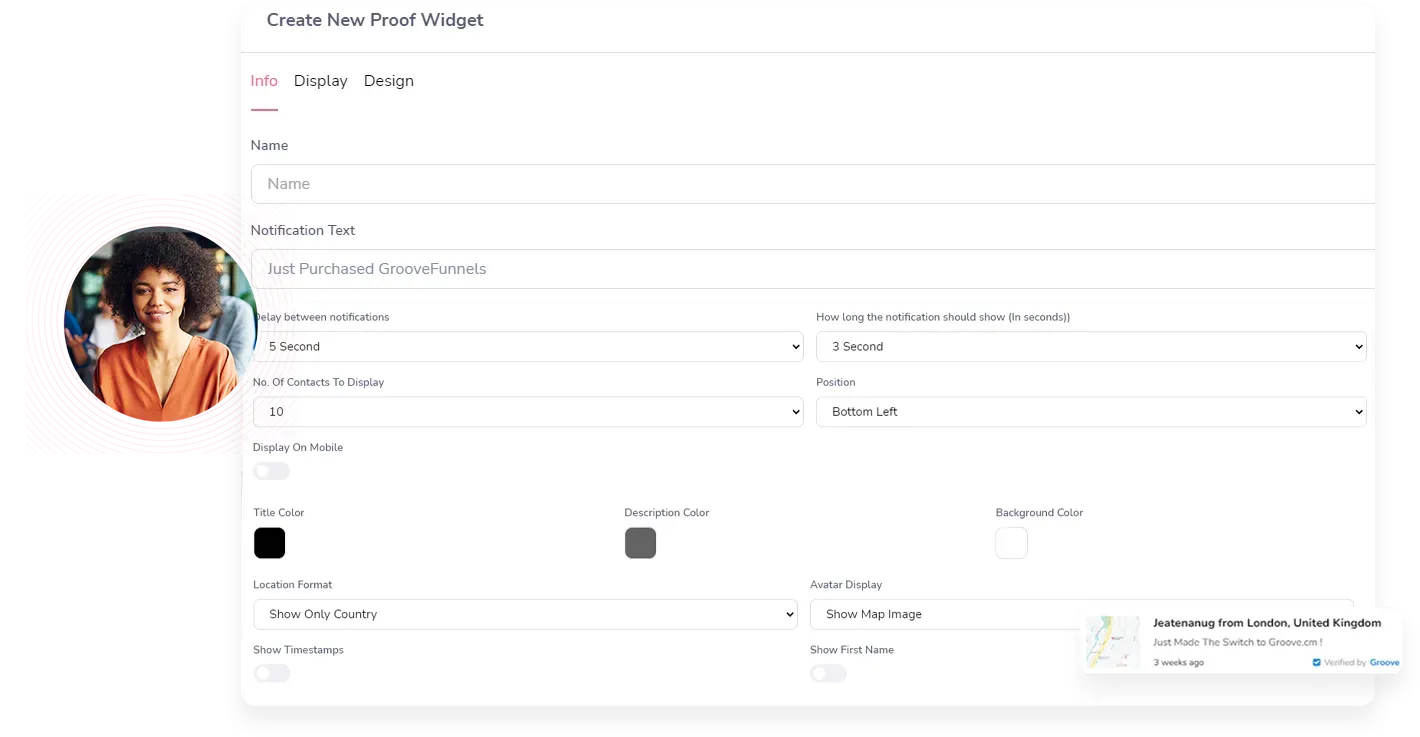Click the map thumbnail in the notification popup
Image resolution: width=1420 pixels, height=737 pixels.
point(1113,642)
